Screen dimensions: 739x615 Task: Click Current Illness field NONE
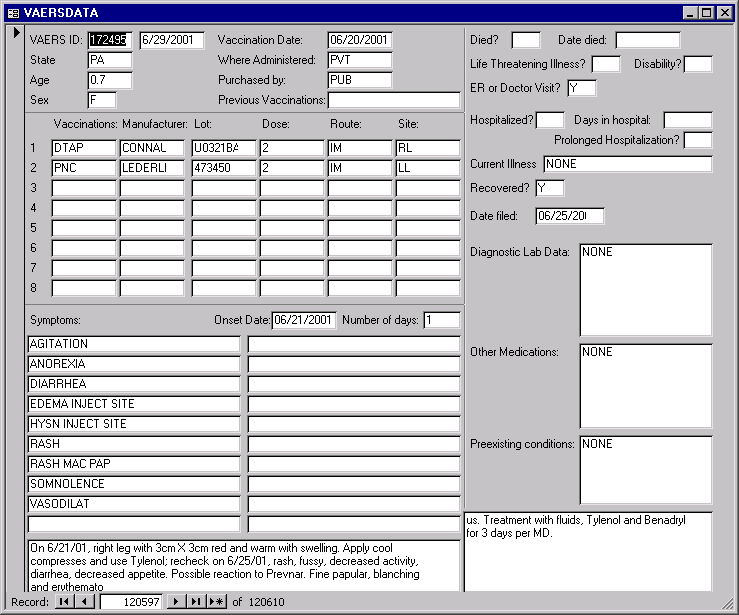click(628, 164)
